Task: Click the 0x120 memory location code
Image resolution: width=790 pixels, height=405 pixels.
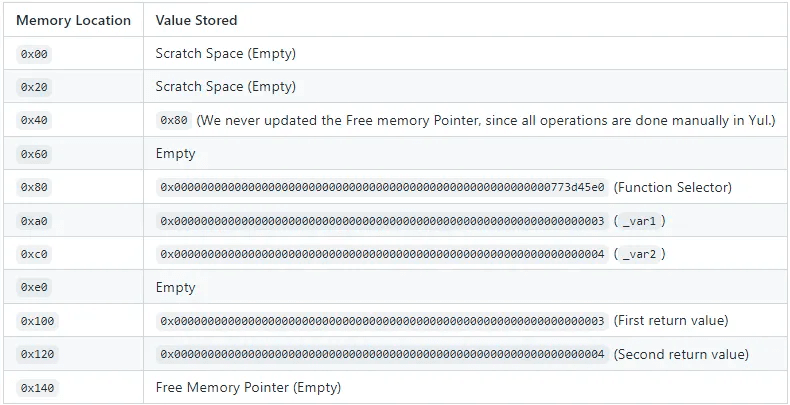Action: tap(37, 354)
